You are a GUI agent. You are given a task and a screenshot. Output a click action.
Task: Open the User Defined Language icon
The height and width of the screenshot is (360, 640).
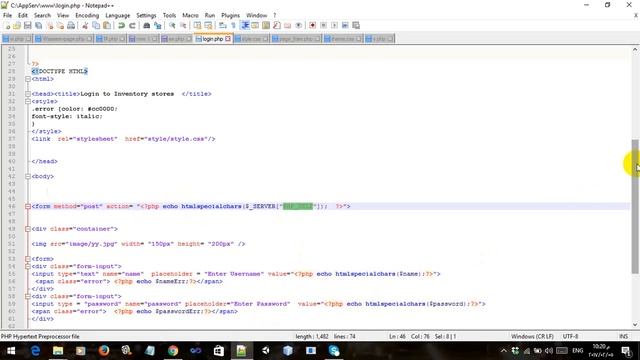click(x=255, y=25)
